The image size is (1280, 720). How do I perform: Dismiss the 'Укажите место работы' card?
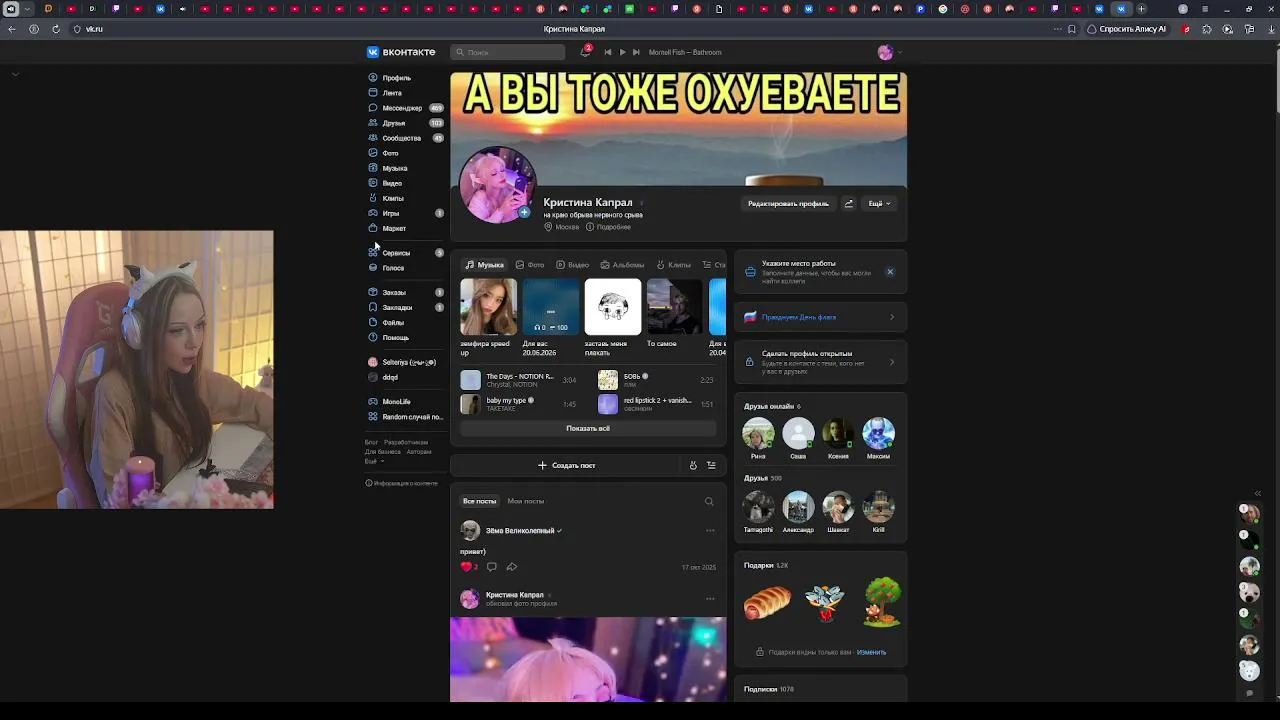click(x=890, y=272)
